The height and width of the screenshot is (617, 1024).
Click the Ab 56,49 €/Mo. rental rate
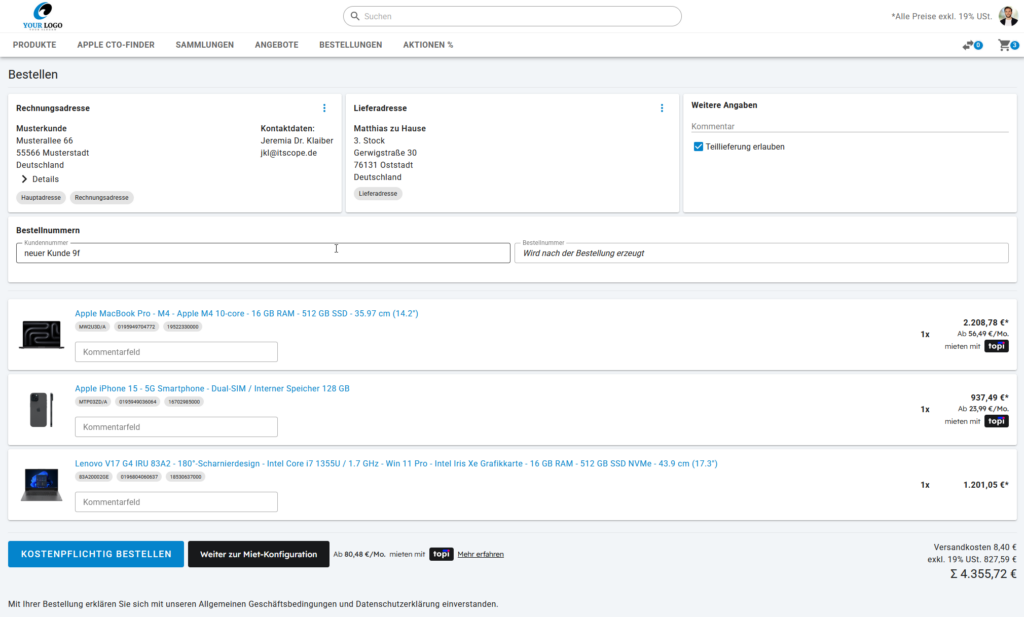coord(983,334)
